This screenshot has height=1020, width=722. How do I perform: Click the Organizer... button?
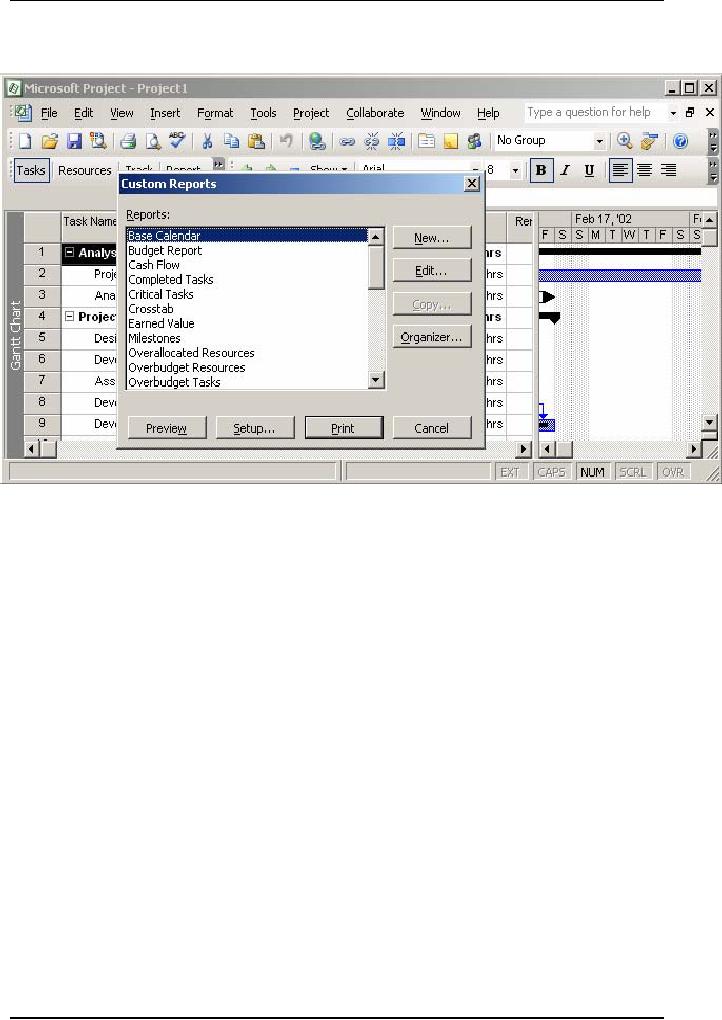[432, 337]
